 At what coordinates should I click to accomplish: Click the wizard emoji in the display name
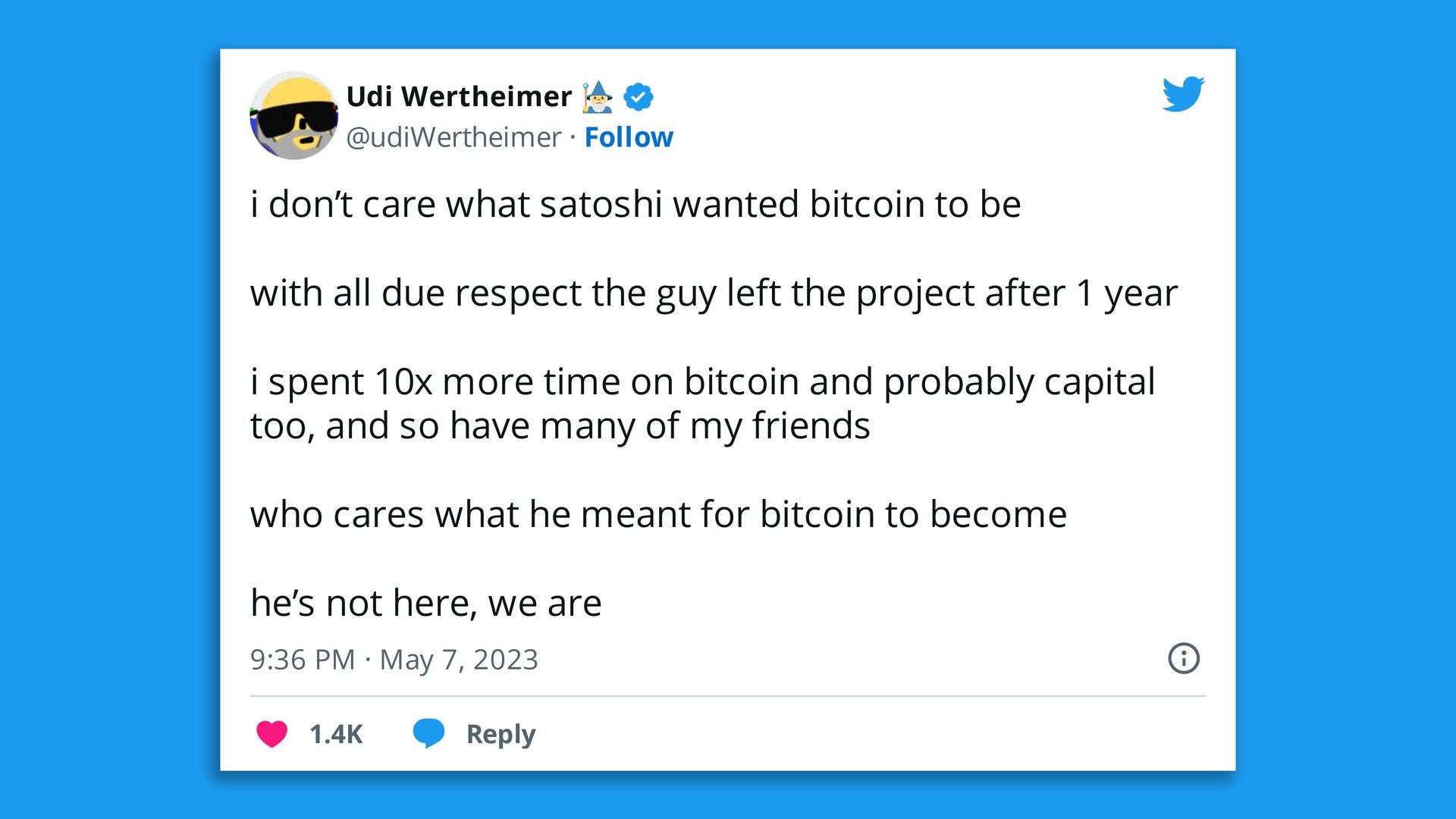tap(598, 96)
